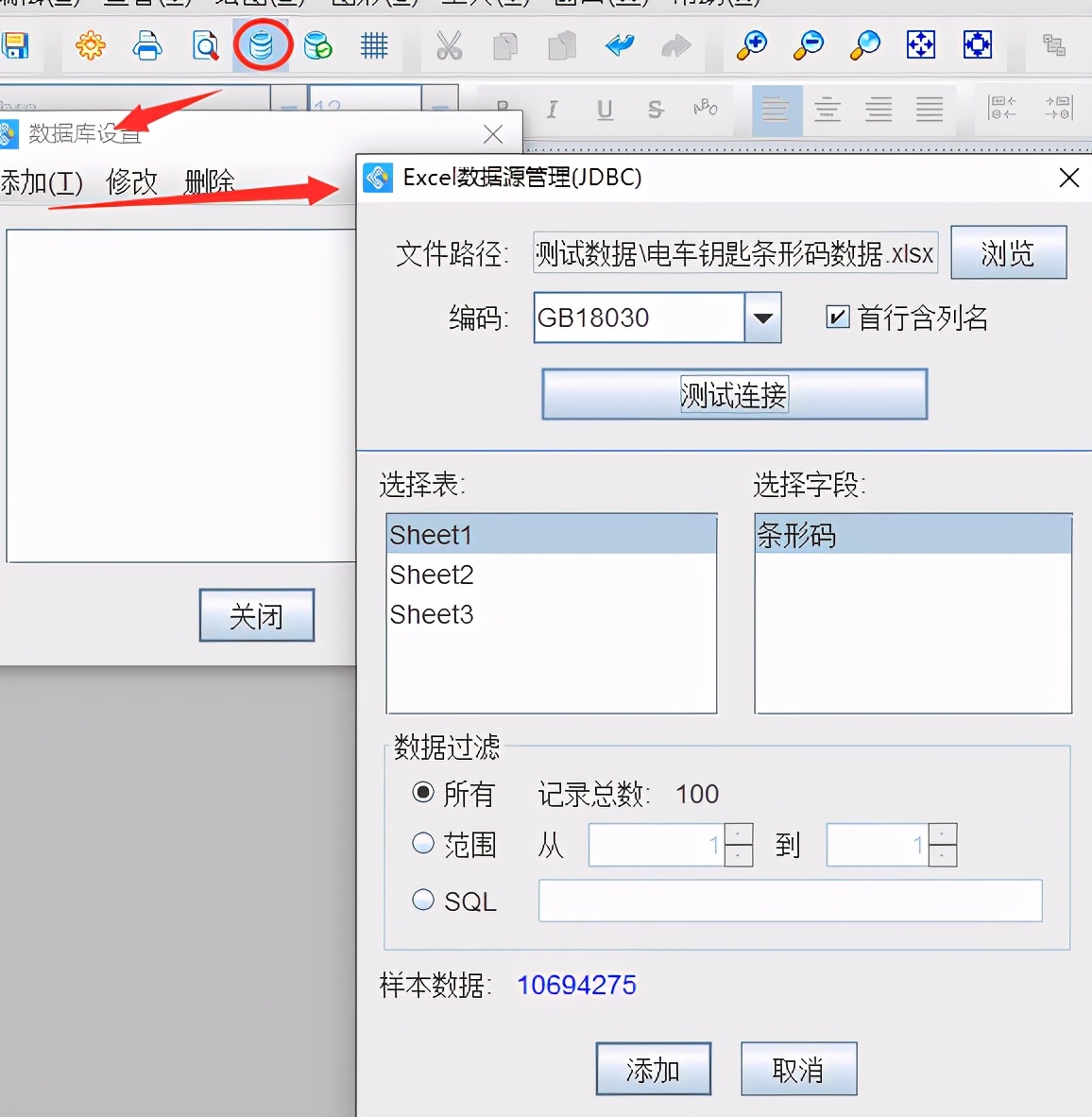Click the 测试连接 button

click(x=735, y=394)
